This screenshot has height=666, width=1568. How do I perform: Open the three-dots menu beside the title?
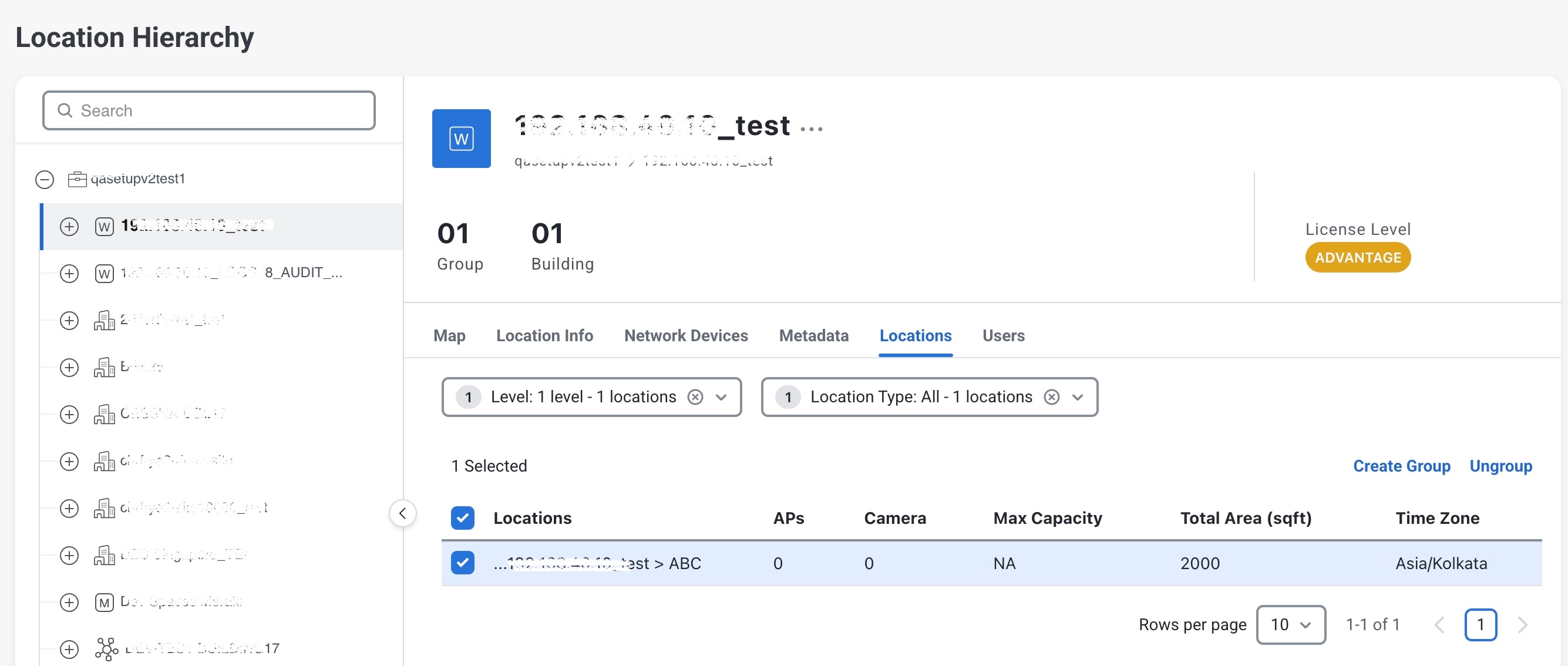(x=811, y=129)
